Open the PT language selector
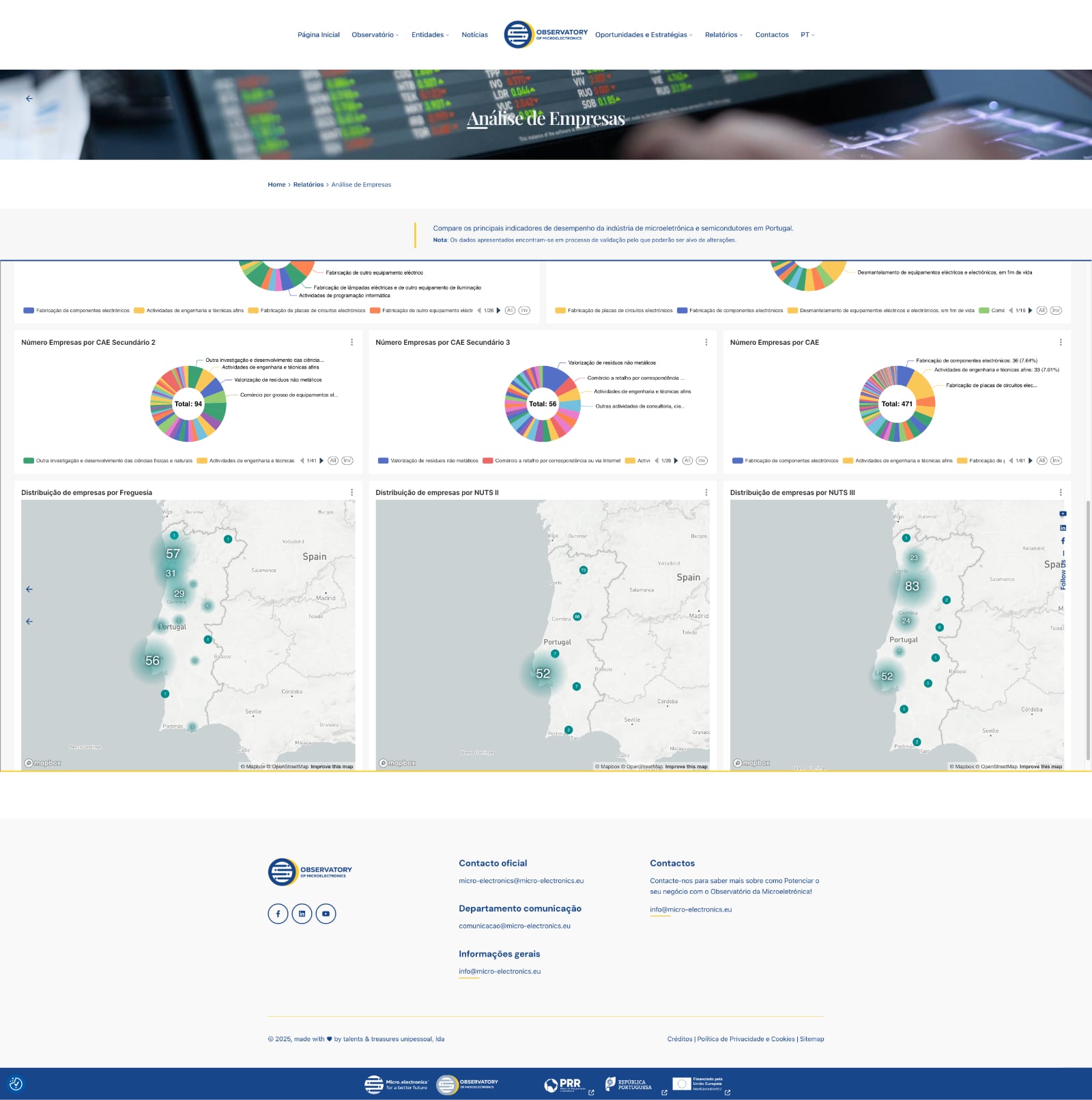Viewport: 1092px width, 1100px height. (807, 35)
